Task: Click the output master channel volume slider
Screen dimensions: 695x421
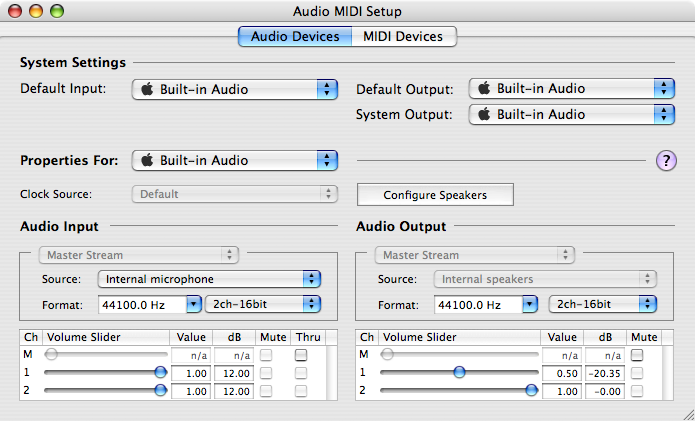Action: coord(459,355)
